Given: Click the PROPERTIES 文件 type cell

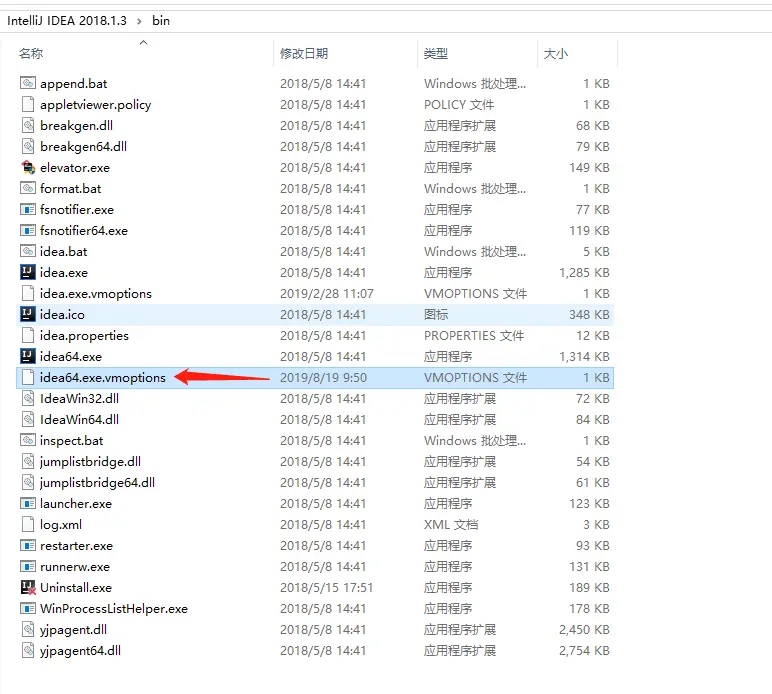Looking at the screenshot, I should click(x=474, y=335).
